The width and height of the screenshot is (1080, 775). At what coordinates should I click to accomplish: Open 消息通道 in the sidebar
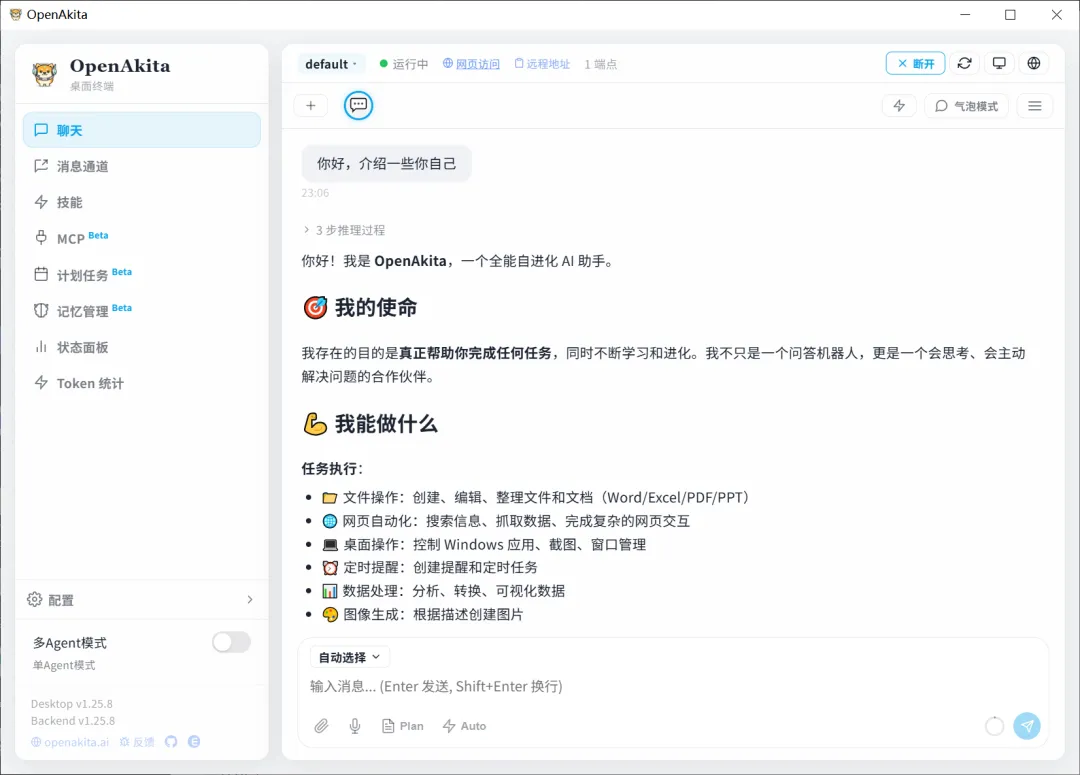[x=142, y=166]
